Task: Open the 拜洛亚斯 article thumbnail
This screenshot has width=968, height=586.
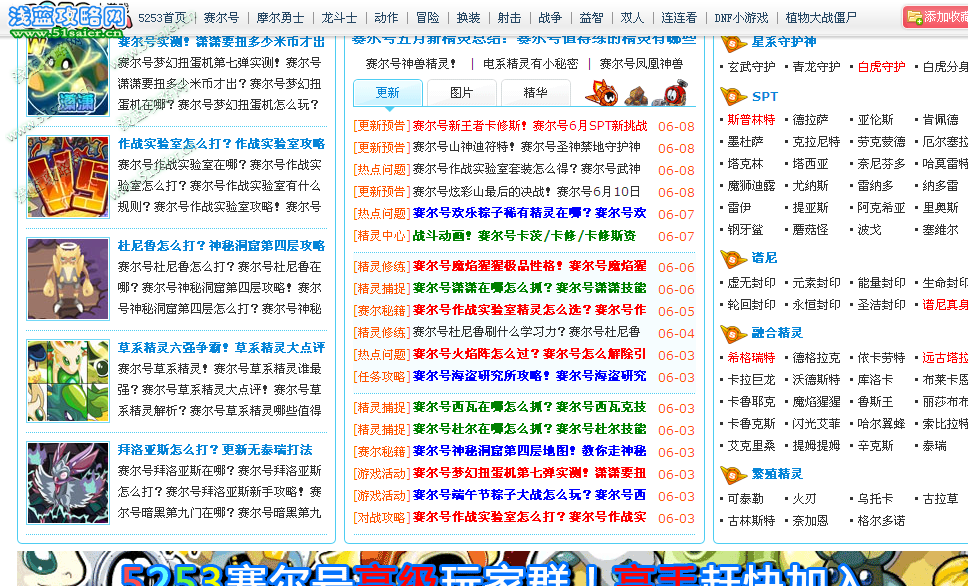Action: (x=68, y=483)
